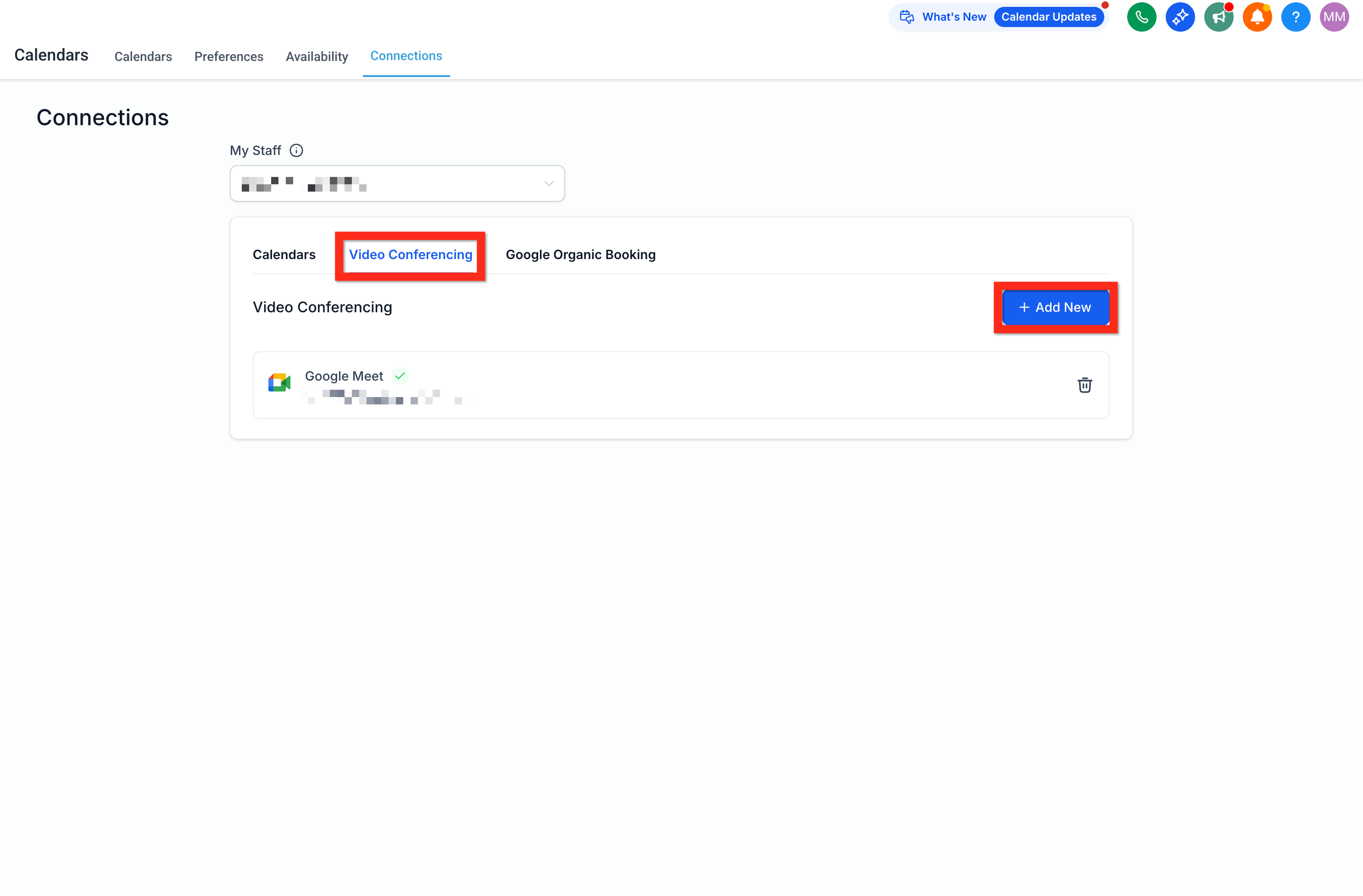
Task: Expand the My Staff dropdown
Action: pos(397,183)
